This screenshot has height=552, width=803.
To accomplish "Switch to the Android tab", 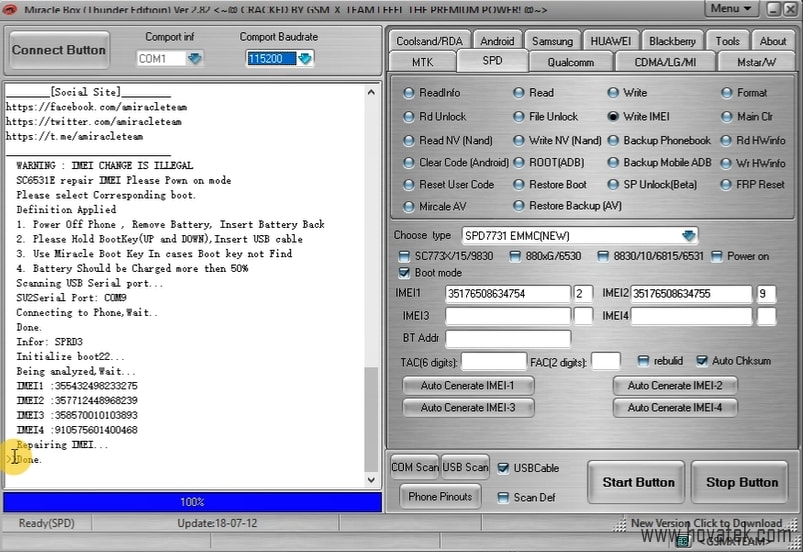I will 497,41.
